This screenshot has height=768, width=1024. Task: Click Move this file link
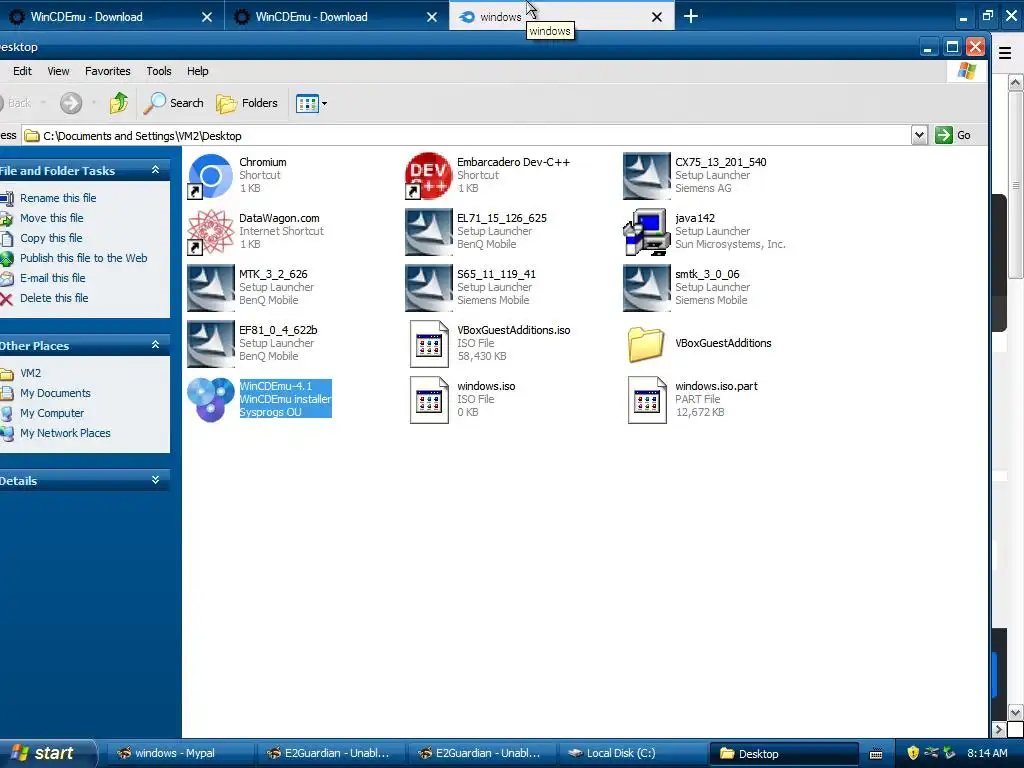(52, 218)
